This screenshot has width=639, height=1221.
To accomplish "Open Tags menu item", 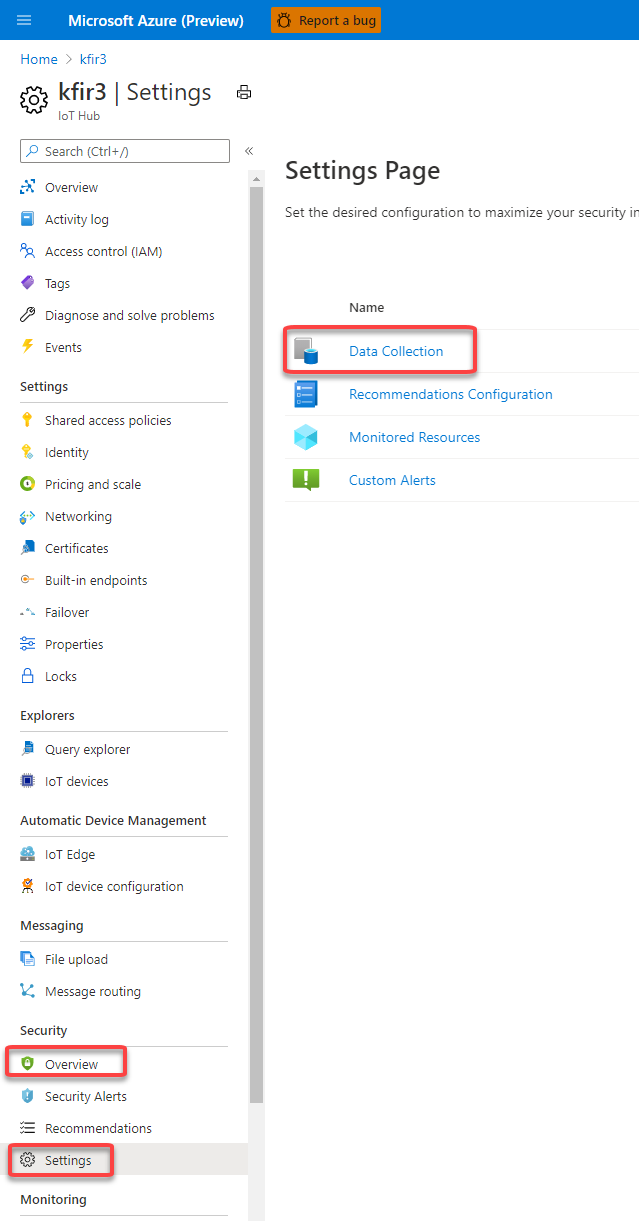I will coord(57,283).
